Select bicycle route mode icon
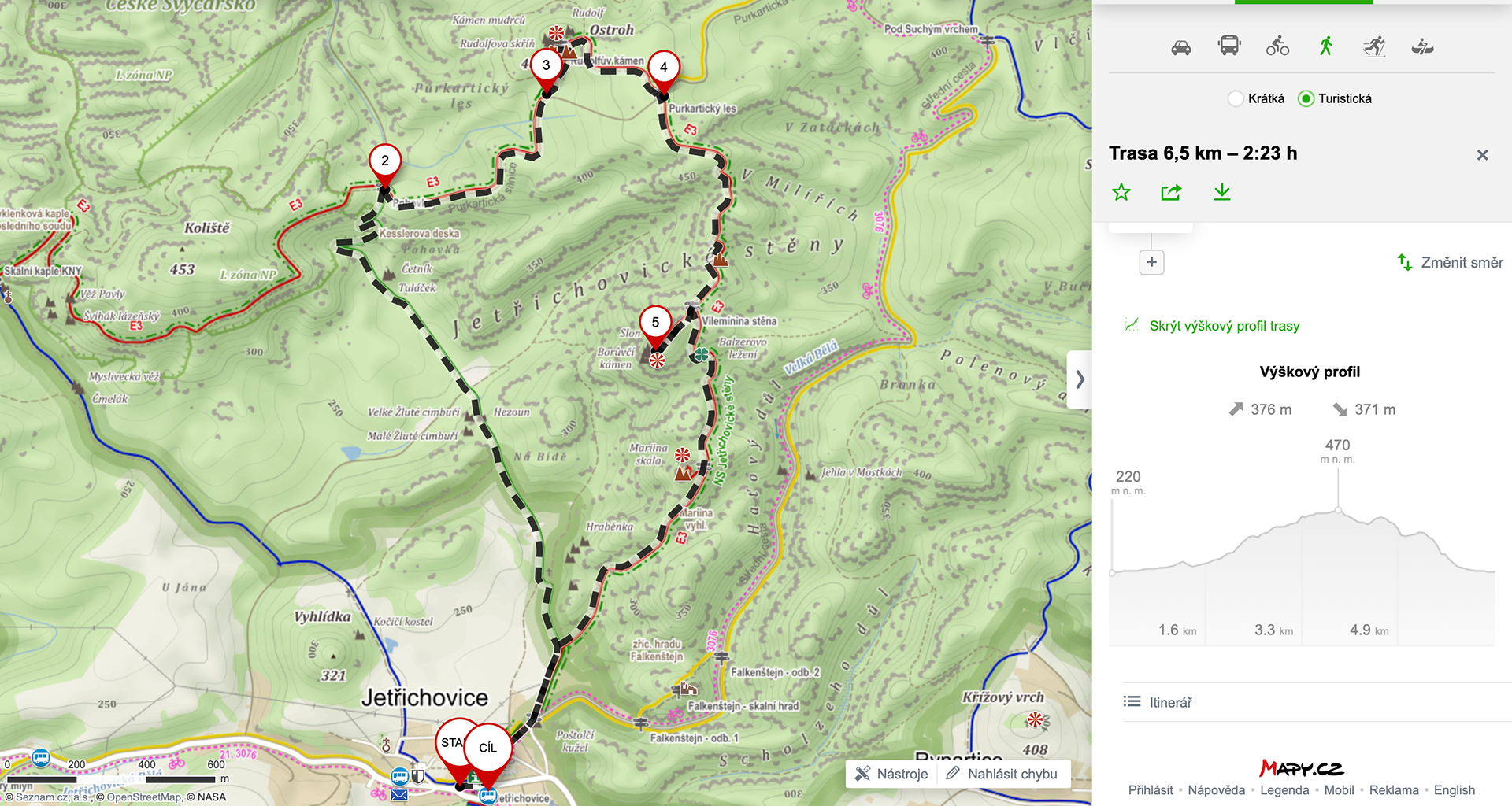1512x806 pixels. coord(1277,46)
